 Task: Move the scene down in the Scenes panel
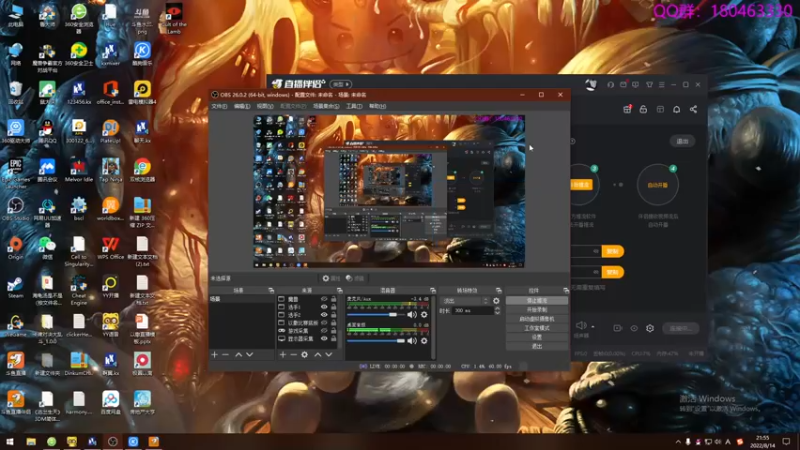(249, 354)
